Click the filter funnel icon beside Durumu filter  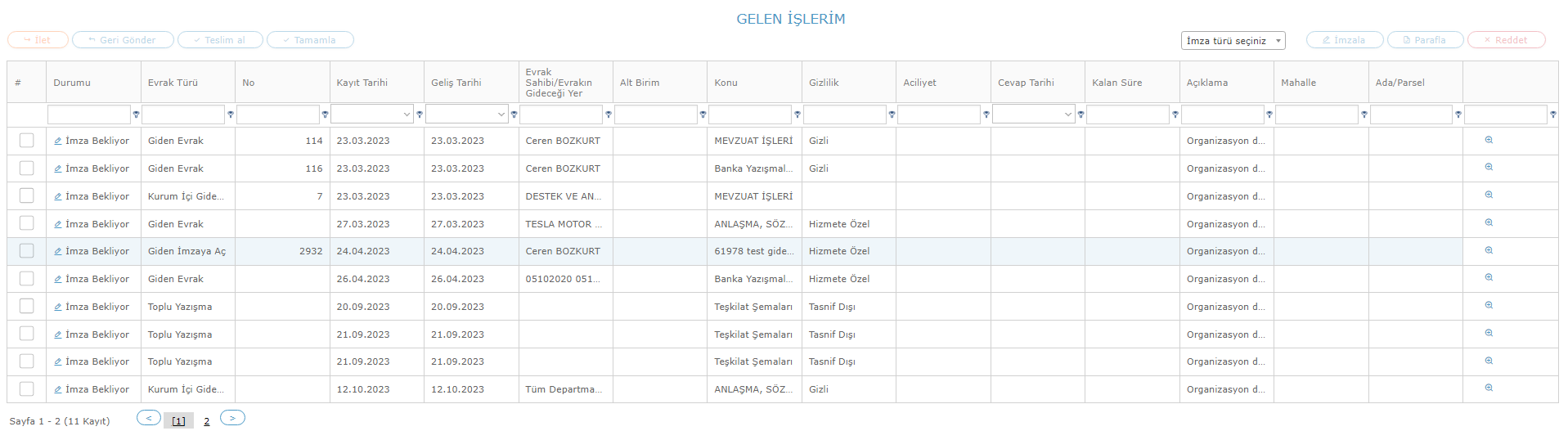(x=136, y=114)
